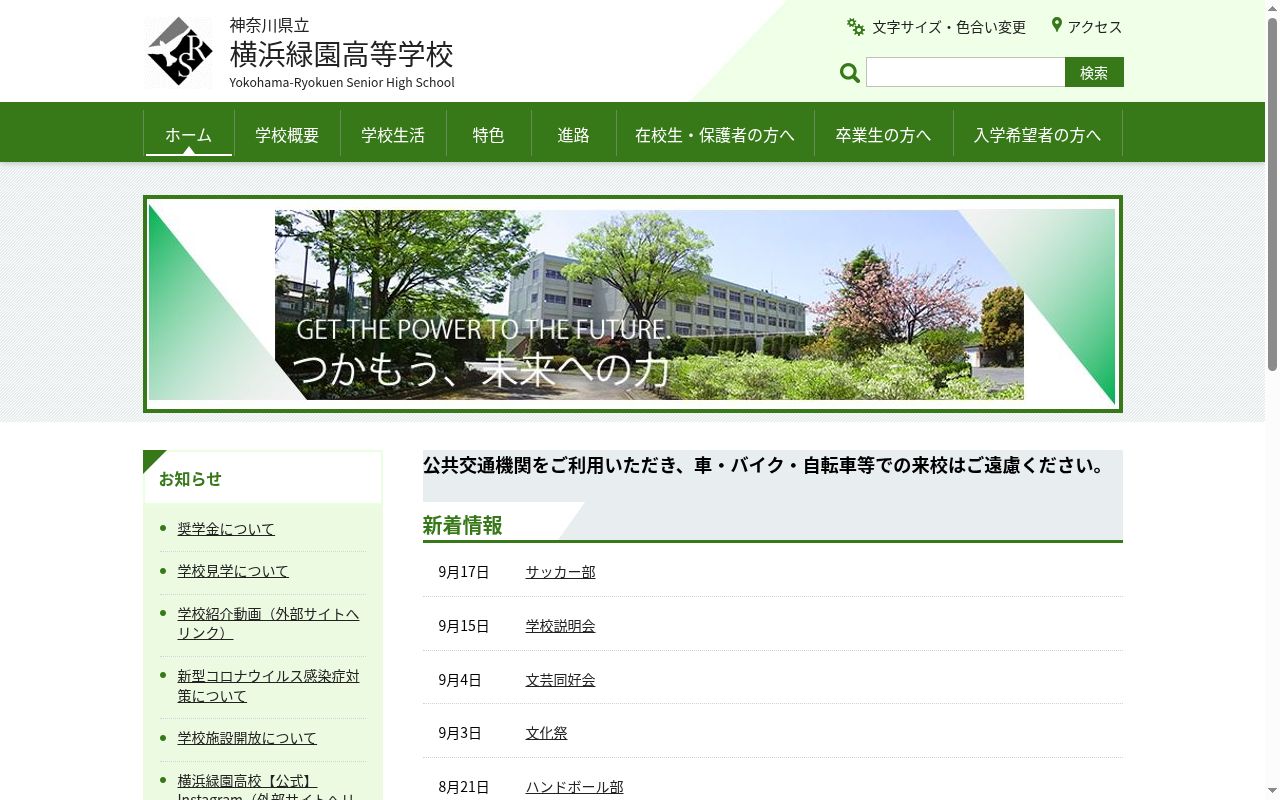Open the 学校説明会 news link
Viewport: 1280px width, 800px height.
tap(561, 626)
